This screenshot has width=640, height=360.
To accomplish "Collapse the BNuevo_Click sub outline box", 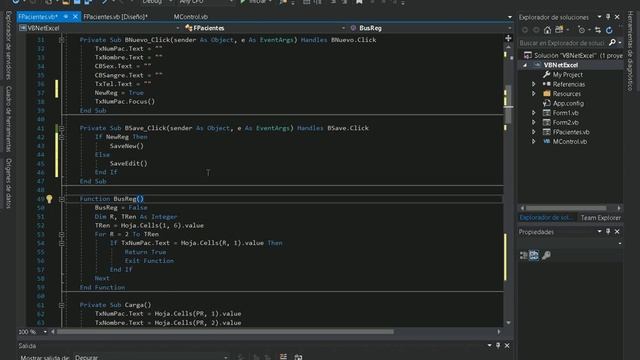I will pos(61,40).
